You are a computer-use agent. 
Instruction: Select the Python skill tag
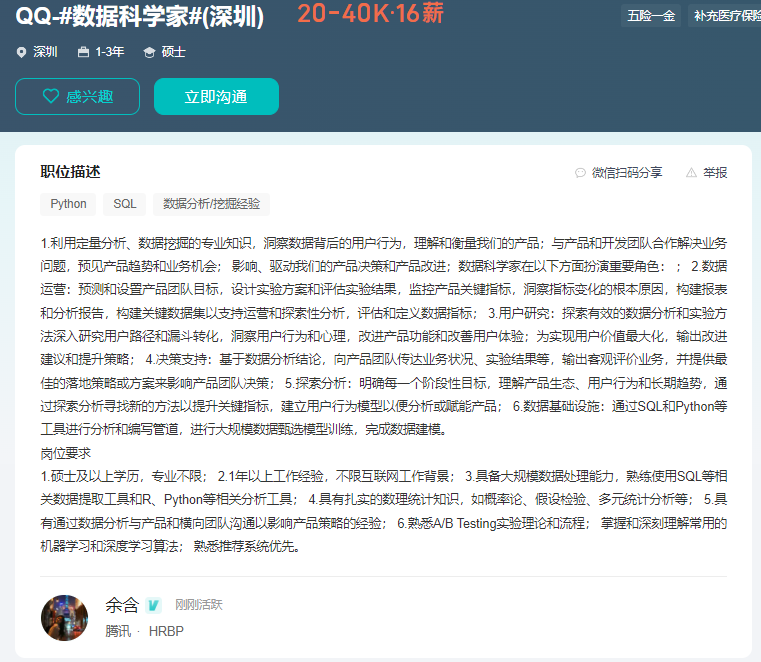pyautogui.click(x=68, y=204)
